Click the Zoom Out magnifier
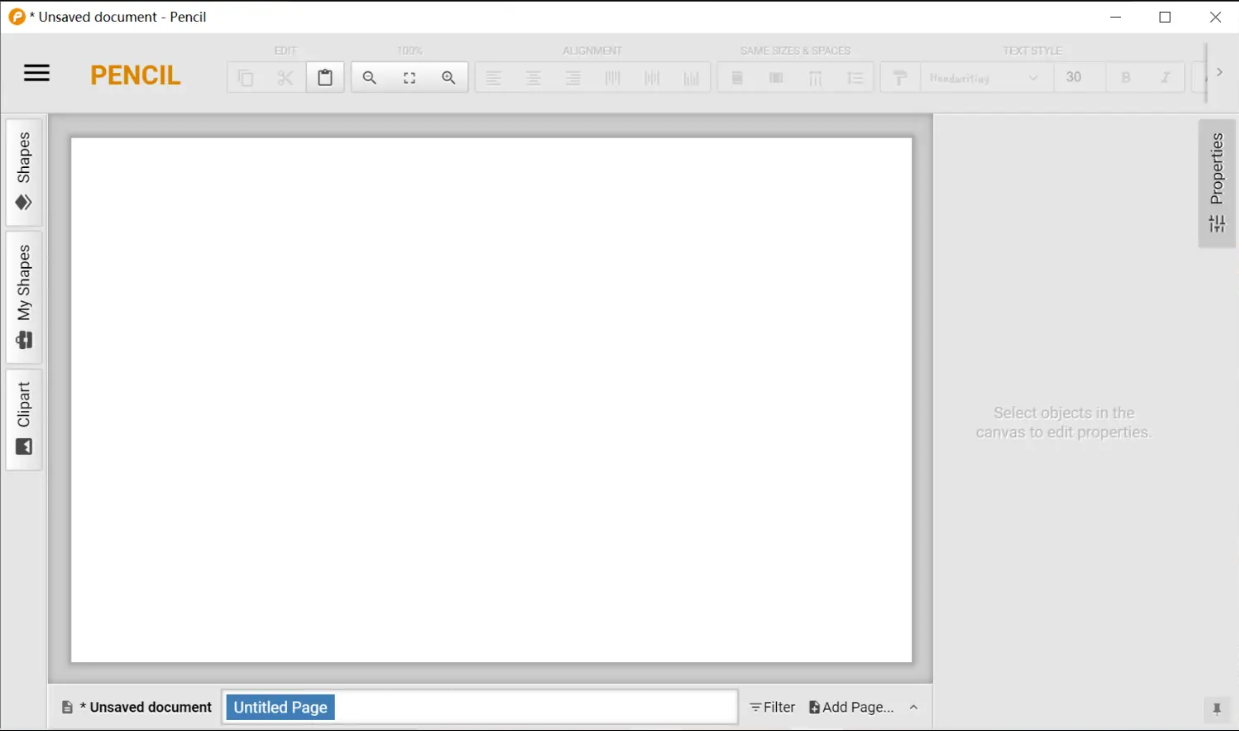The image size is (1239, 731). coord(370,78)
